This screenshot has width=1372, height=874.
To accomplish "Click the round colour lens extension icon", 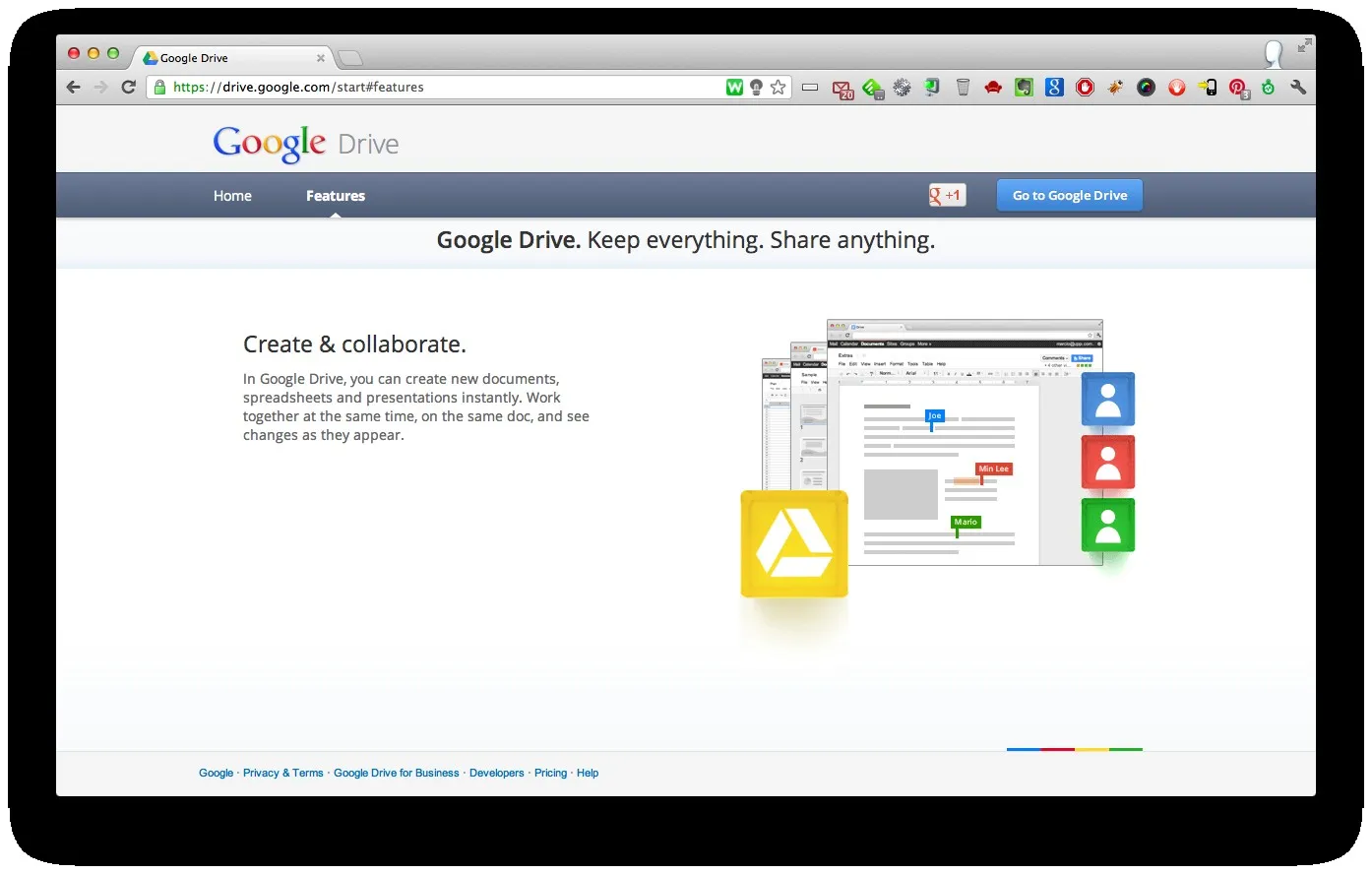I will pos(1146,87).
